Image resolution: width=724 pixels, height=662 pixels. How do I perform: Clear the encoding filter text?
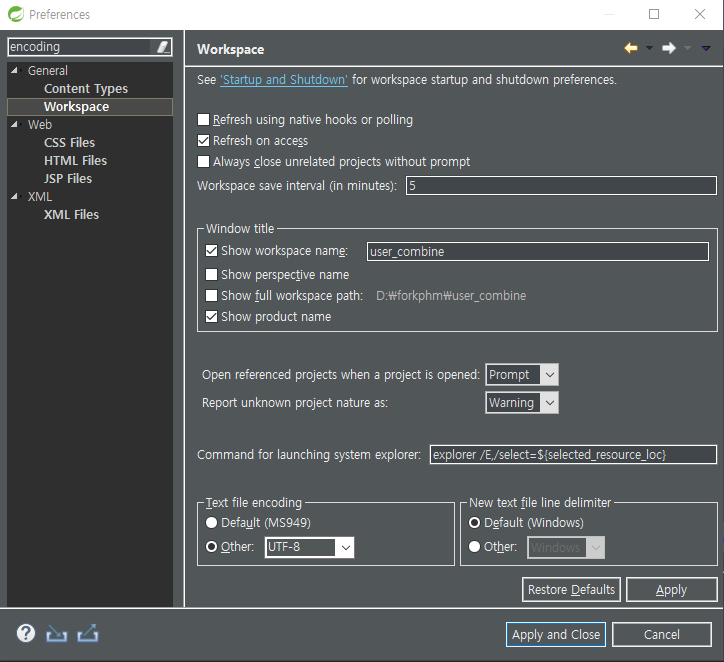click(163, 47)
